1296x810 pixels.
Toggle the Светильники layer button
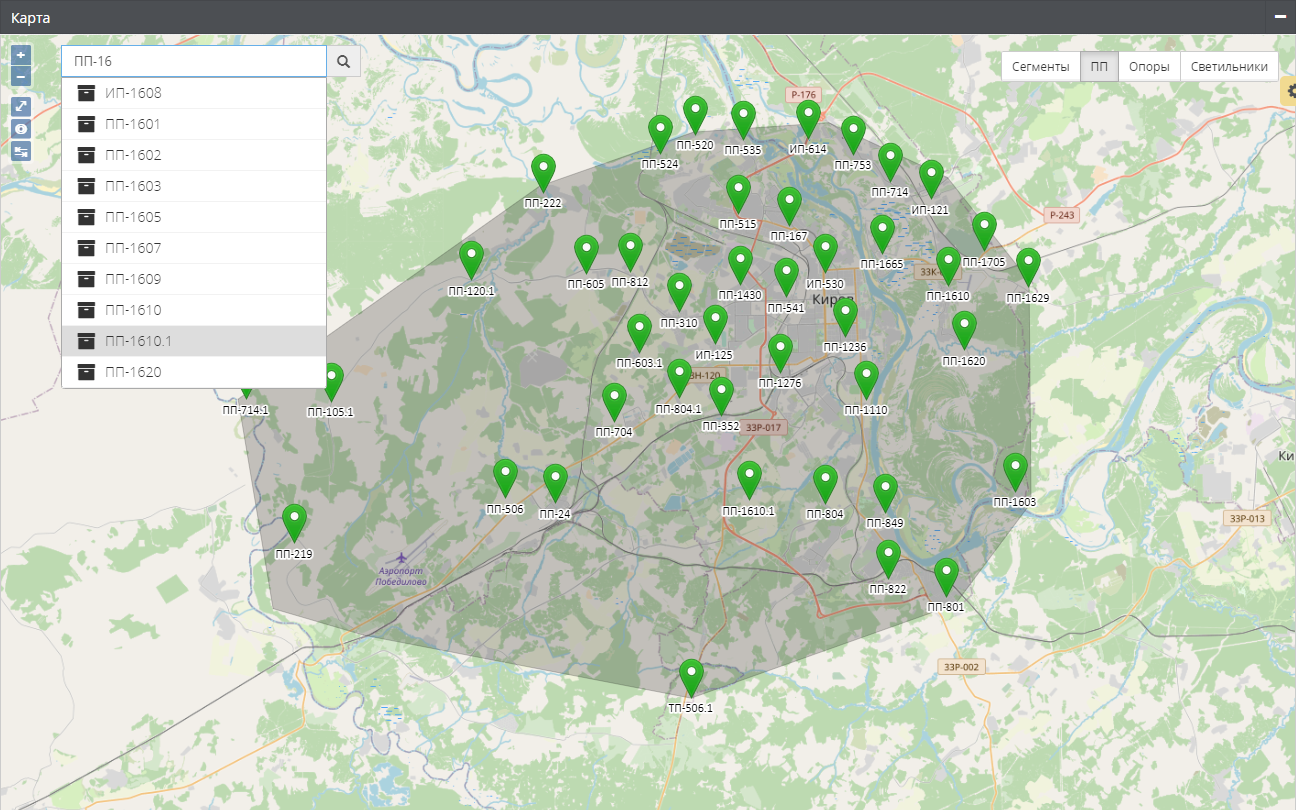pos(1229,67)
